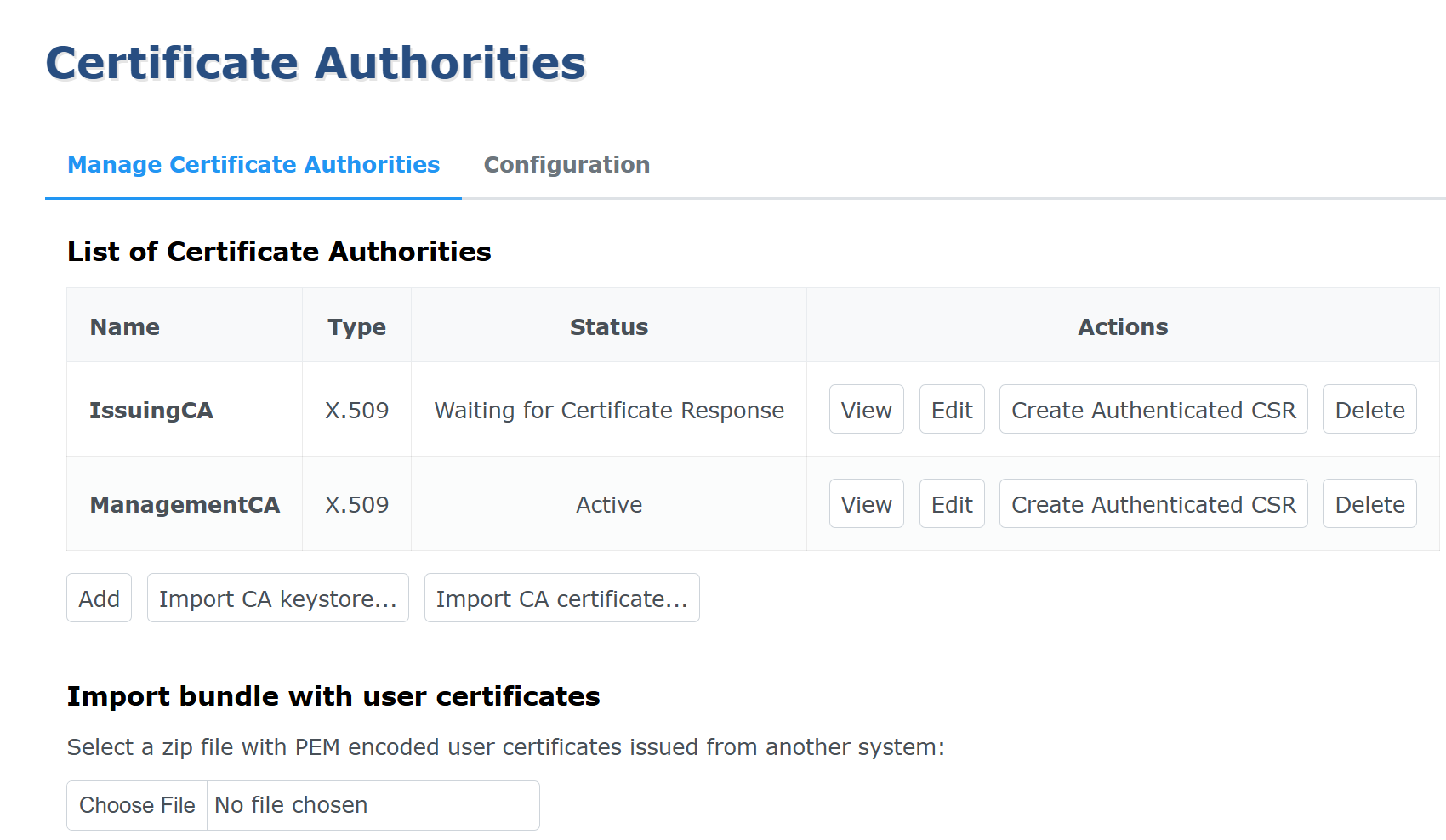Click the IssuingCA name in the table
1446x840 pixels.
[151, 411]
